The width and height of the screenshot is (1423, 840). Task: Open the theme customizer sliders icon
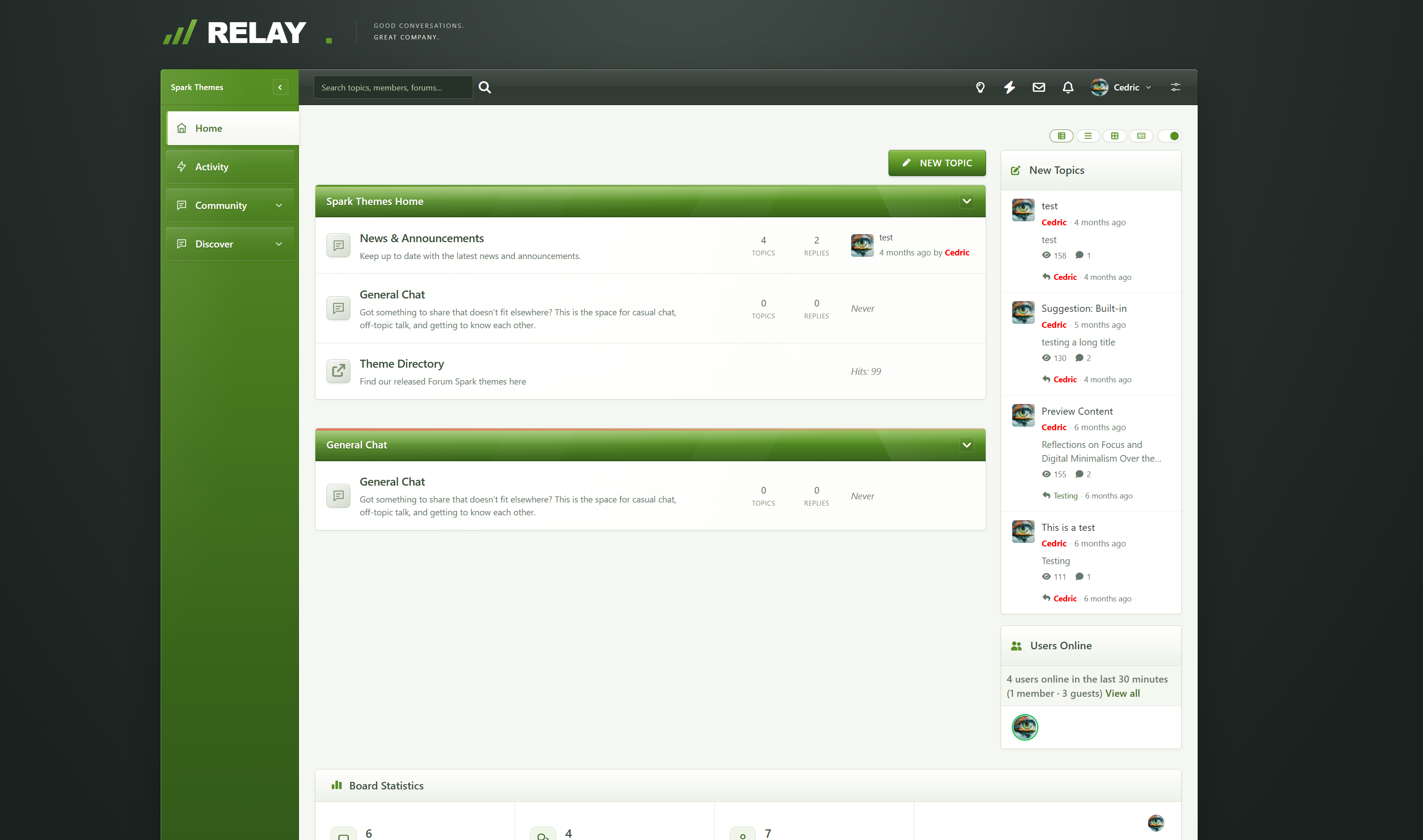[x=1175, y=87]
